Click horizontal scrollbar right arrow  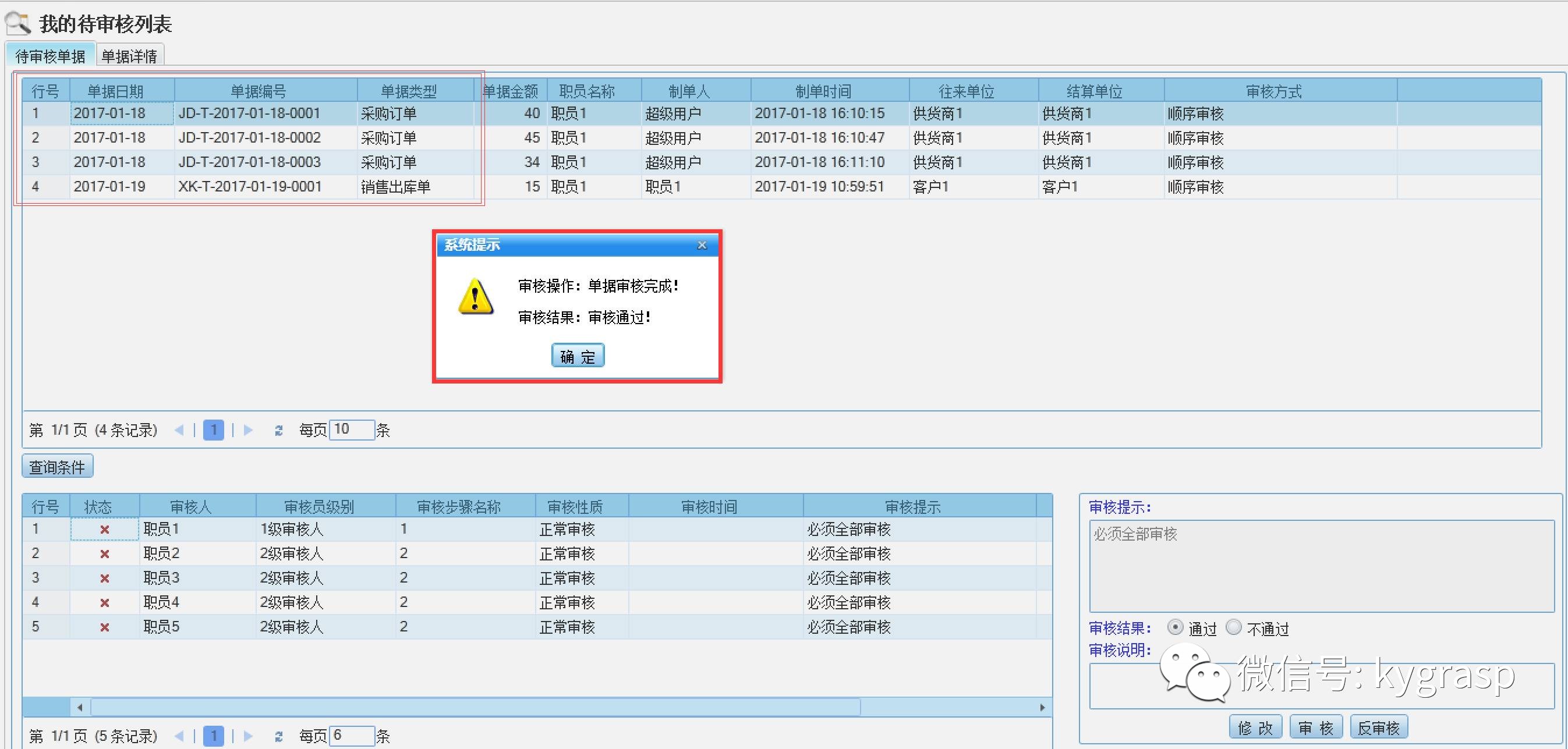coord(1042,707)
